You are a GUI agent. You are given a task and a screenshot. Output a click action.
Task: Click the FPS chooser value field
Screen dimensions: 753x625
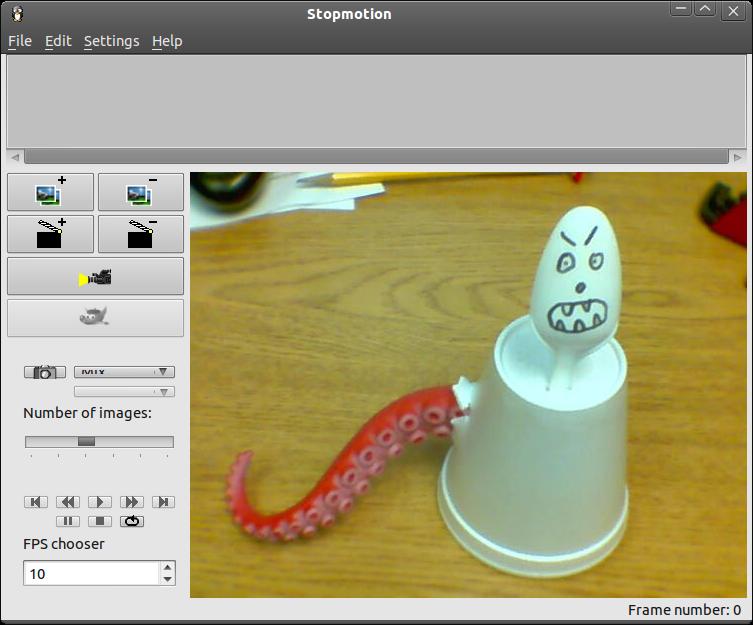91,573
